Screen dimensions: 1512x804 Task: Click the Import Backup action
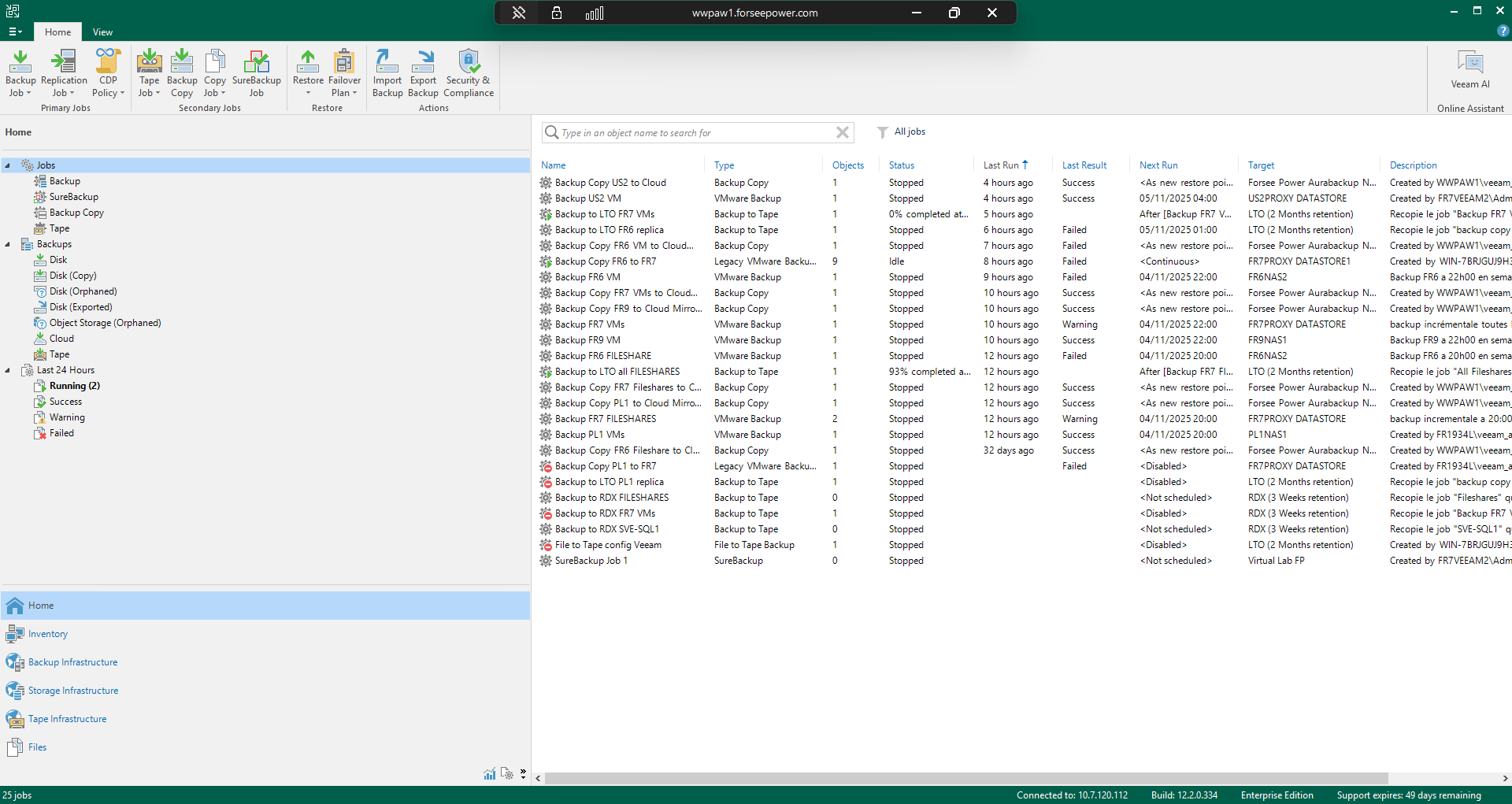click(387, 71)
